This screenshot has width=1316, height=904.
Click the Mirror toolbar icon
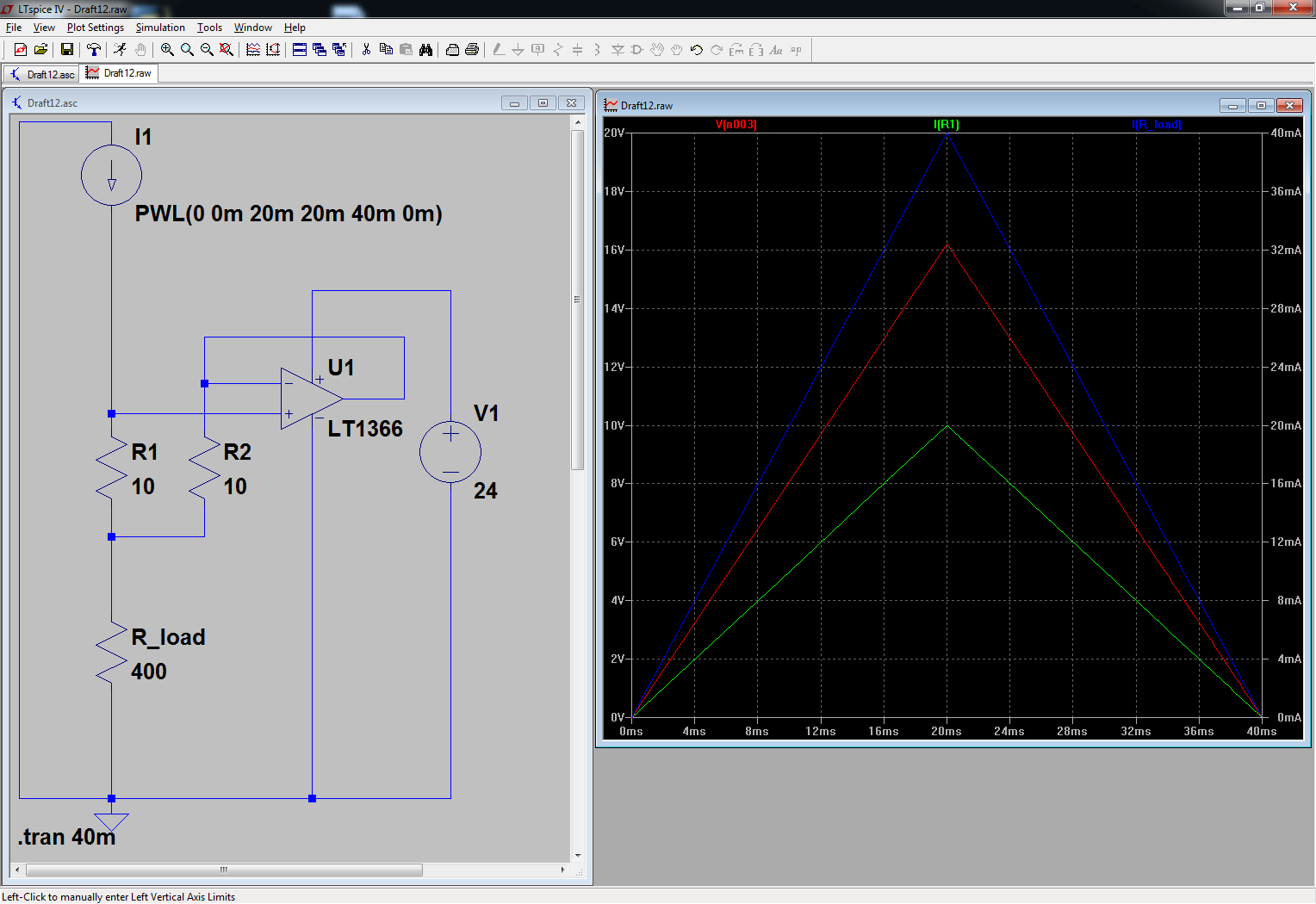pos(756,50)
